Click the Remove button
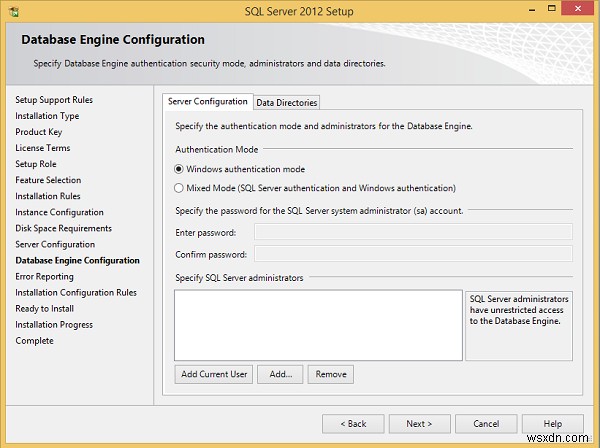600x448 pixels. pos(331,374)
